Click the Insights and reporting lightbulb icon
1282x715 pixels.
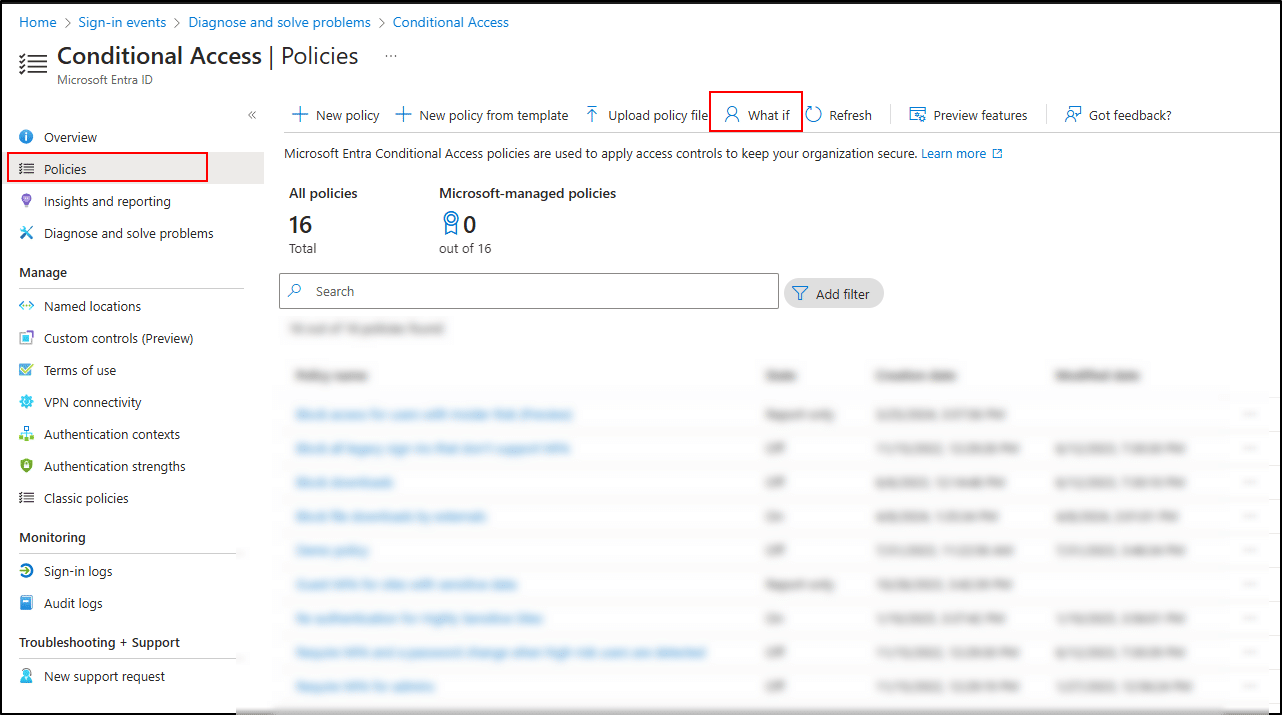tap(26, 201)
